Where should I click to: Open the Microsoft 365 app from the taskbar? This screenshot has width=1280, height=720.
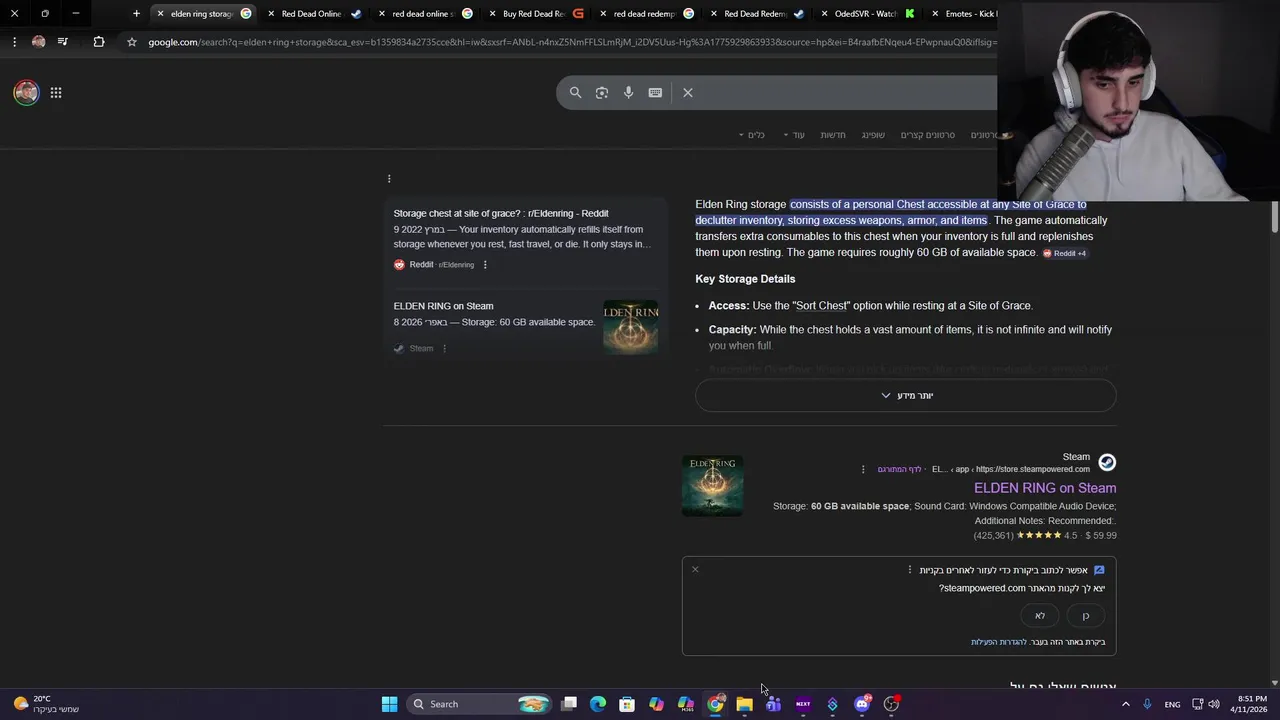(x=686, y=704)
